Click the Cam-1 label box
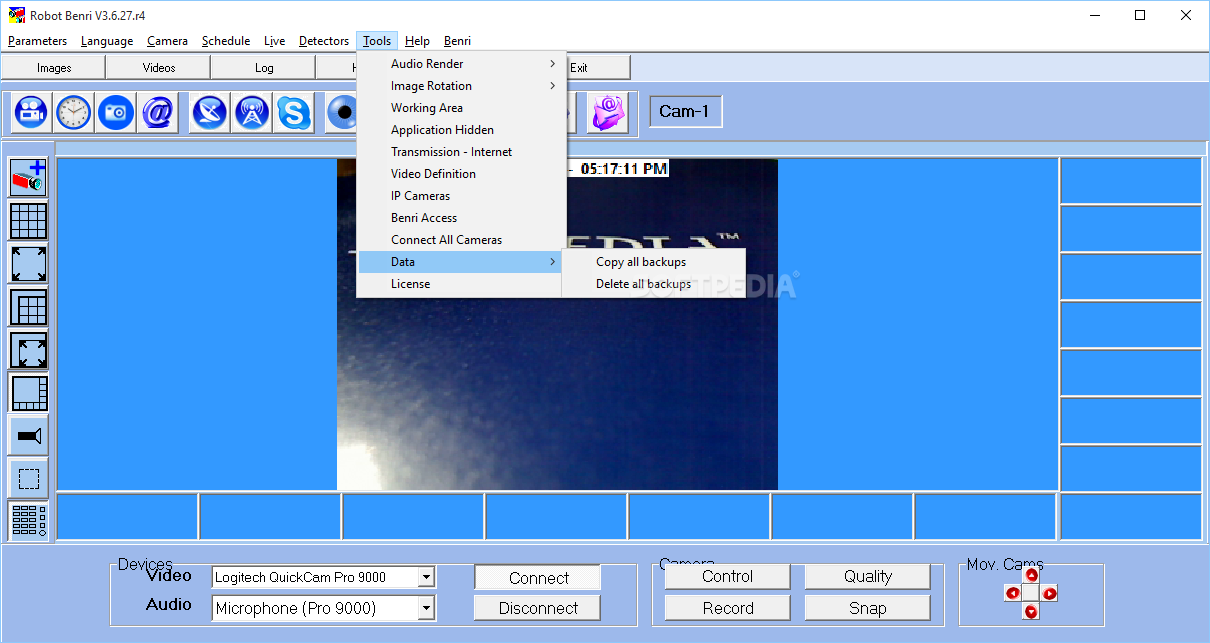 685,112
